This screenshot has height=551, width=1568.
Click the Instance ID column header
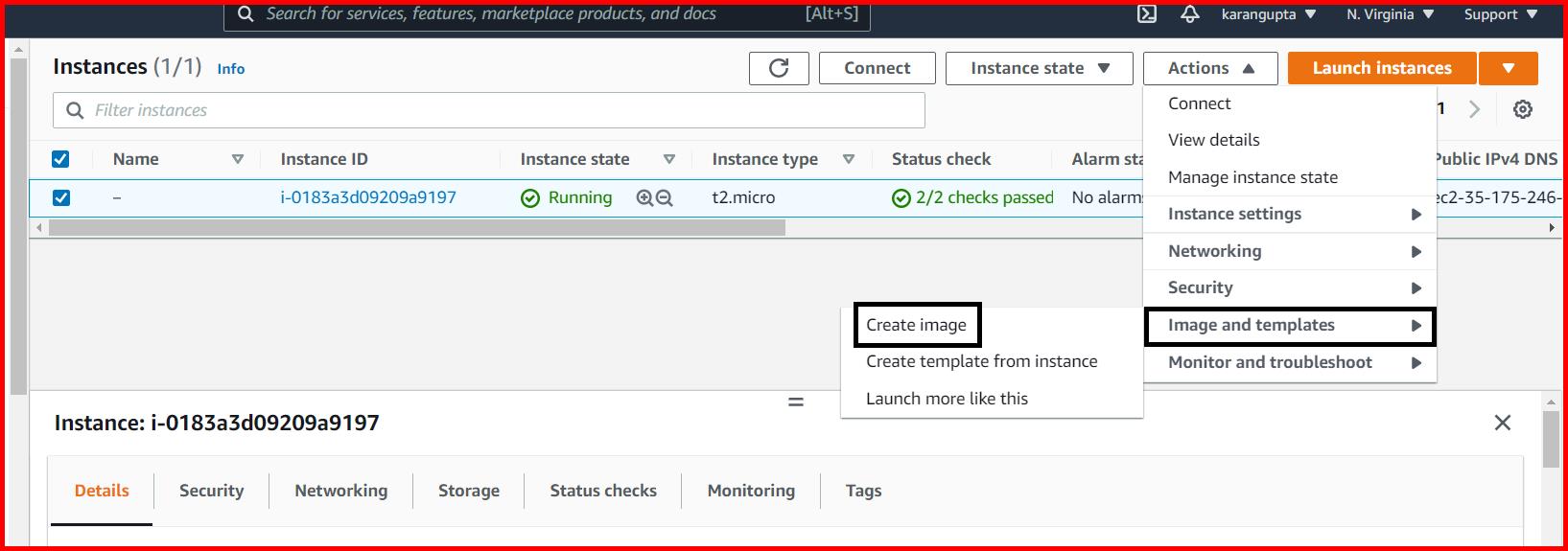[324, 159]
